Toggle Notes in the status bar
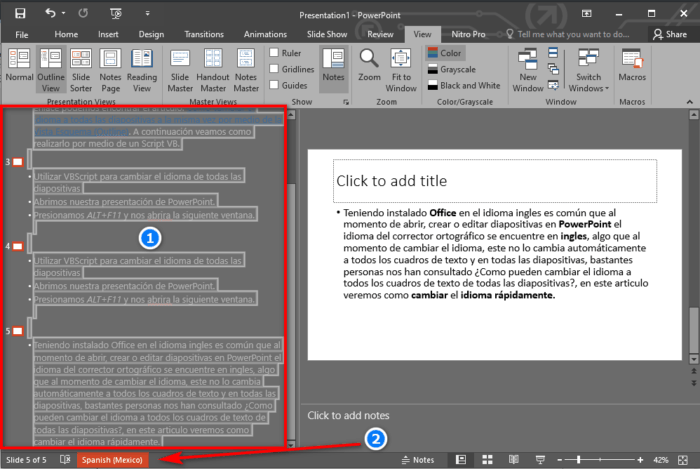The width and height of the screenshot is (700, 469). 418,460
